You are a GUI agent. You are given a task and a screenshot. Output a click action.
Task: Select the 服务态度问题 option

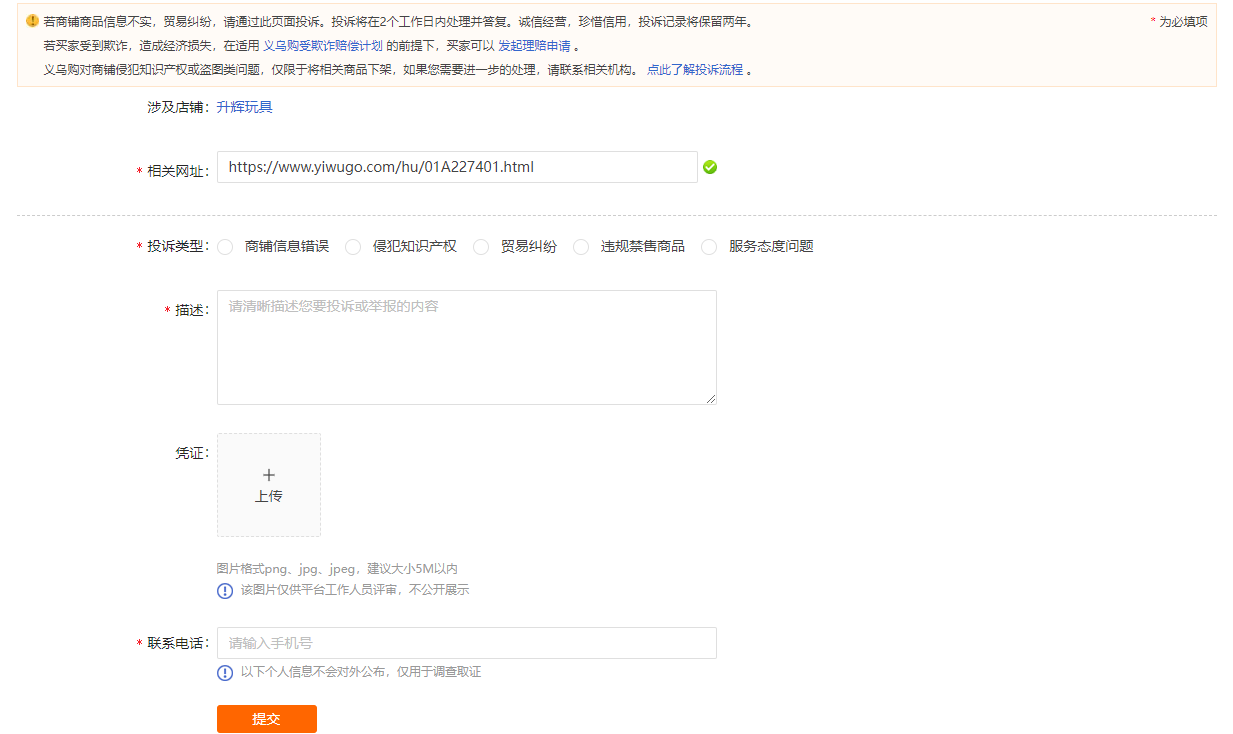point(709,247)
